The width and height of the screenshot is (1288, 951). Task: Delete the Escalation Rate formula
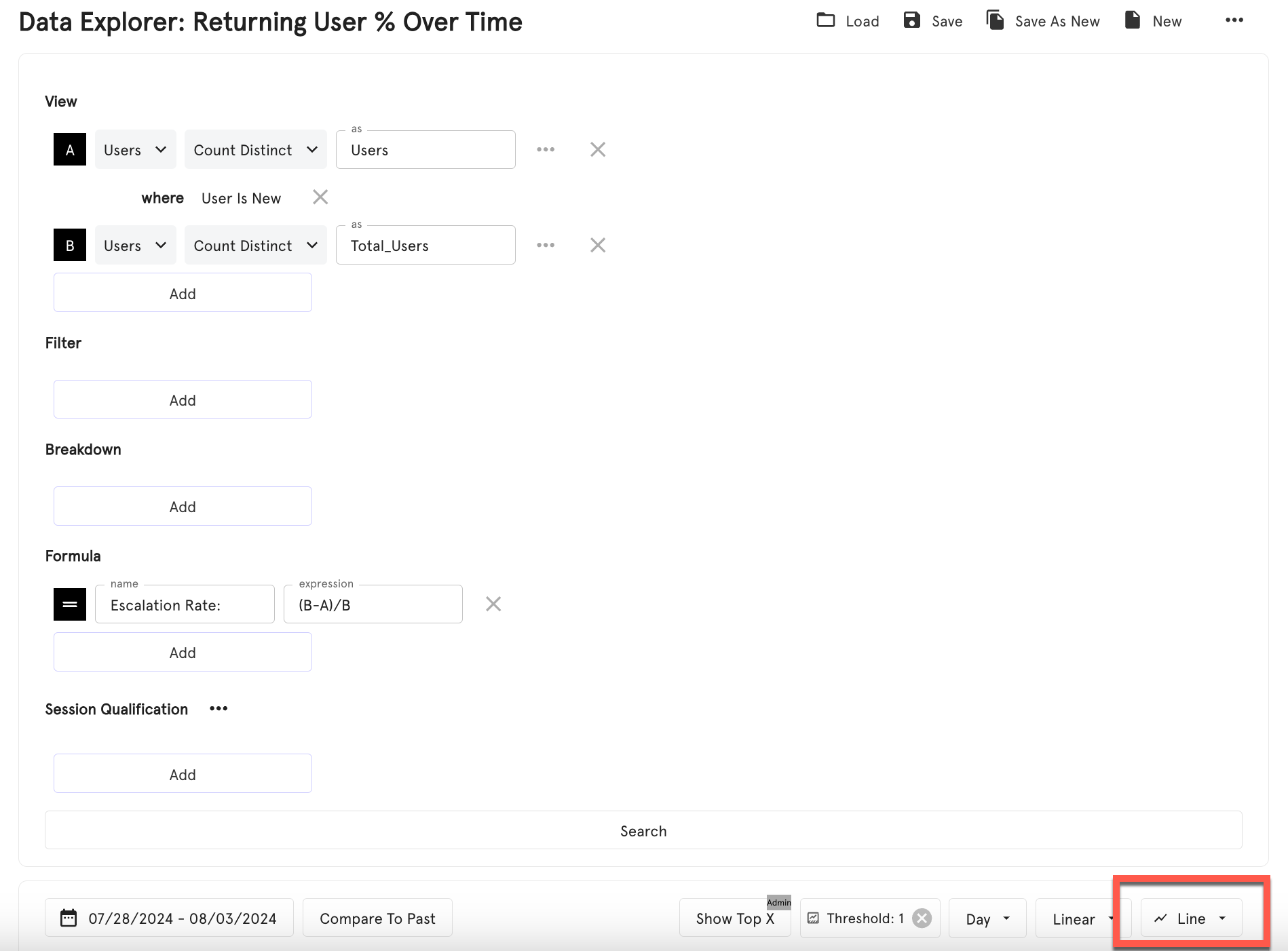click(493, 604)
